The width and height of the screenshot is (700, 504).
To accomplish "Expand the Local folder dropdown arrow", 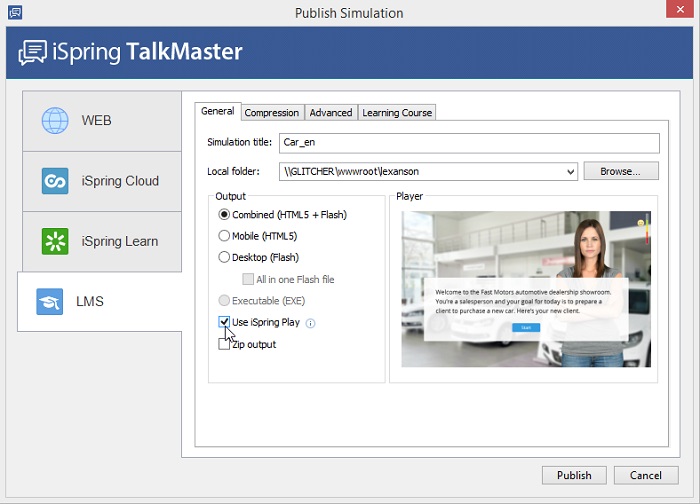I will 570,171.
